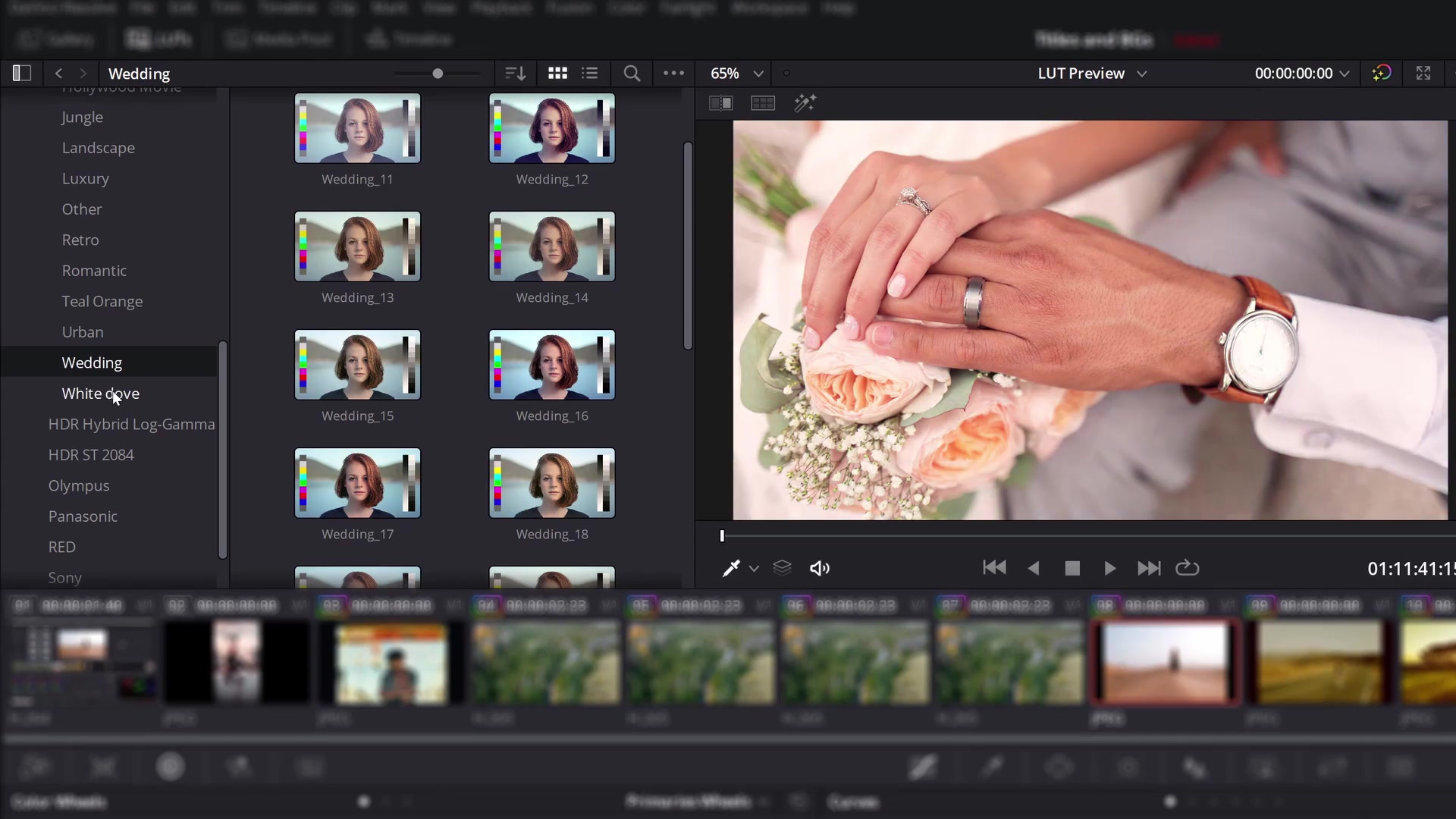Click the loop playback icon
1456x819 pixels.
point(1187,567)
